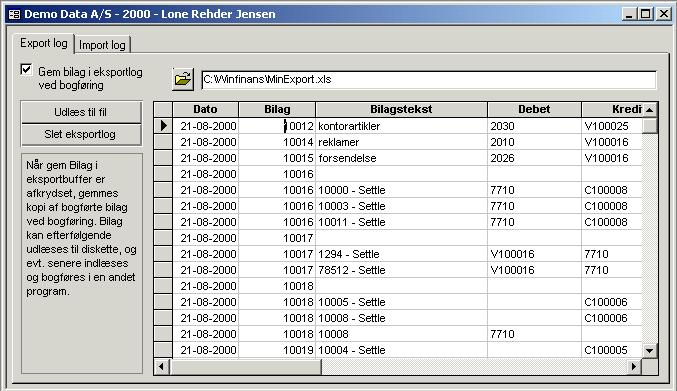
Task: Click the '10003 - Settle' cell
Action: pyautogui.click(x=402, y=206)
